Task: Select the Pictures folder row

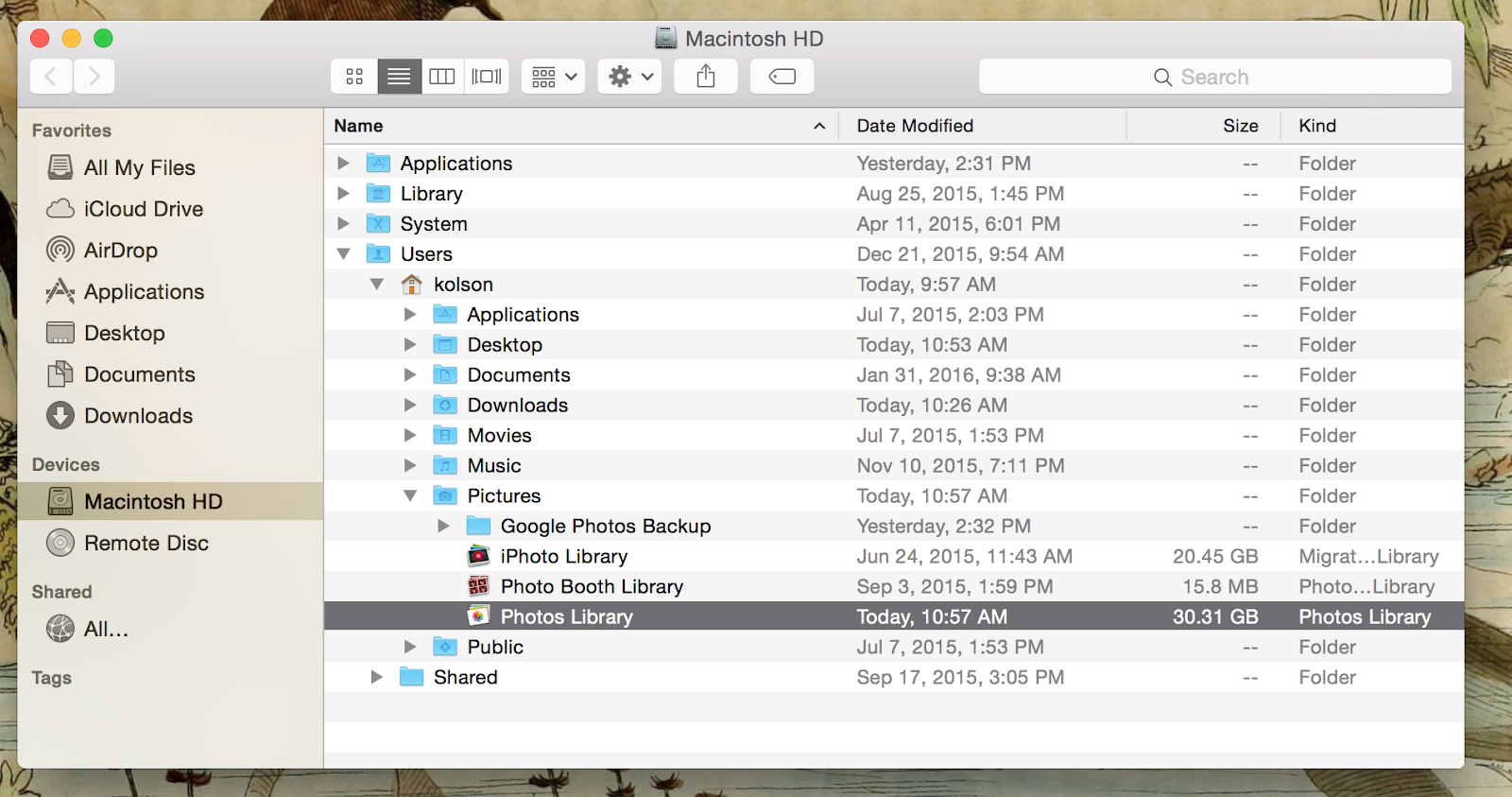Action: (x=894, y=496)
